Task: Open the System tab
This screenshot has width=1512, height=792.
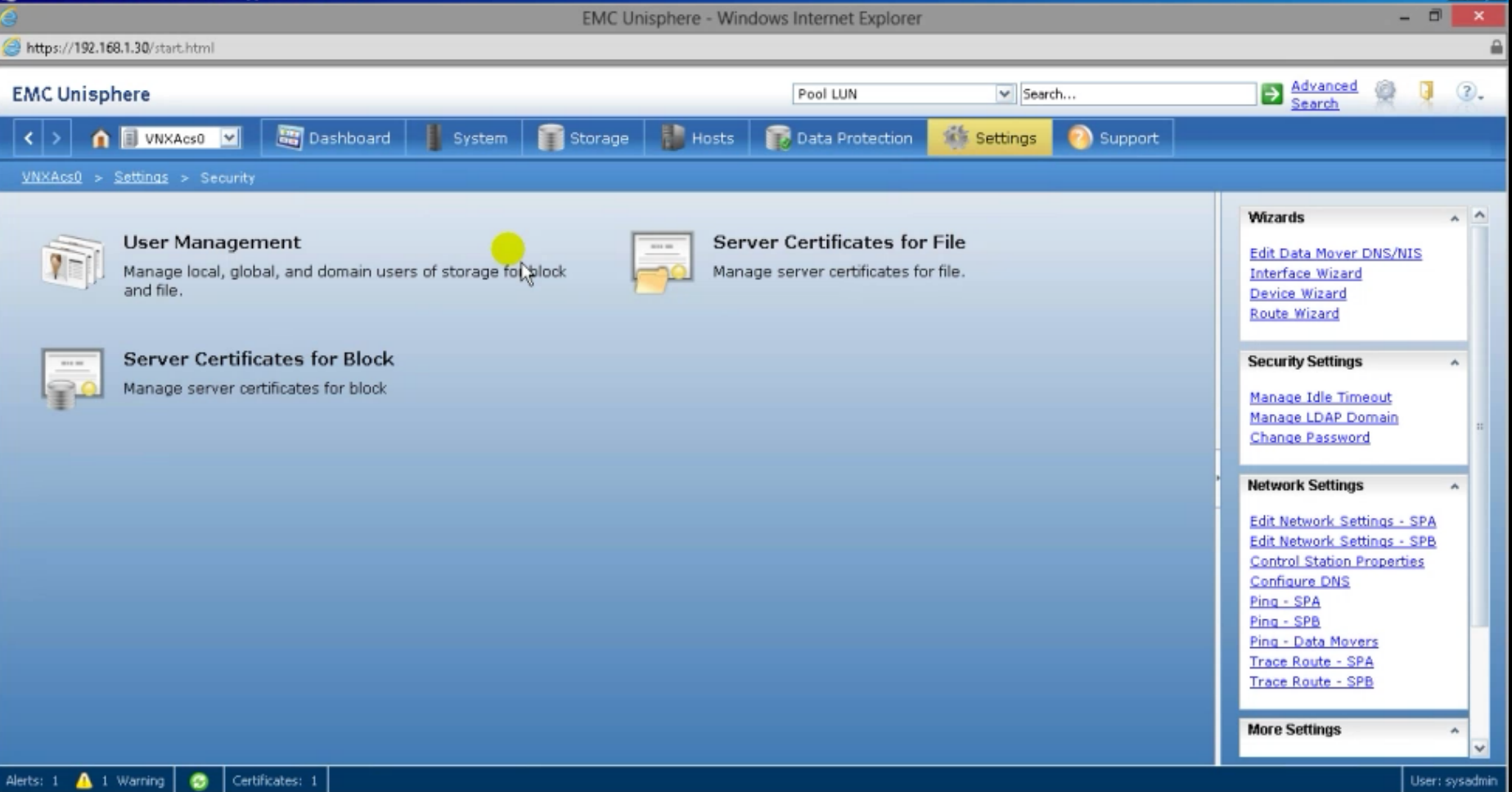Action: click(465, 138)
